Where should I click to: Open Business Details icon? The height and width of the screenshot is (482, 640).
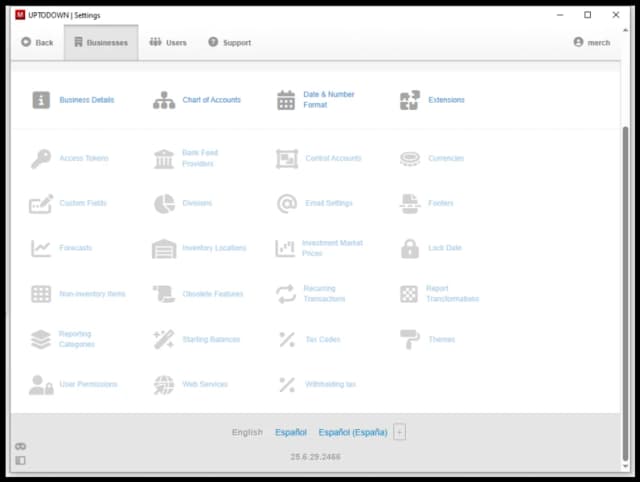tap(41, 100)
